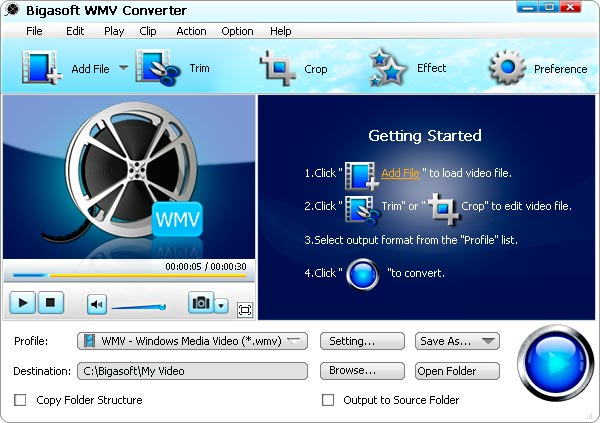This screenshot has height=423, width=600.
Task: Seek on the playback progress bar
Action: pos(129,275)
